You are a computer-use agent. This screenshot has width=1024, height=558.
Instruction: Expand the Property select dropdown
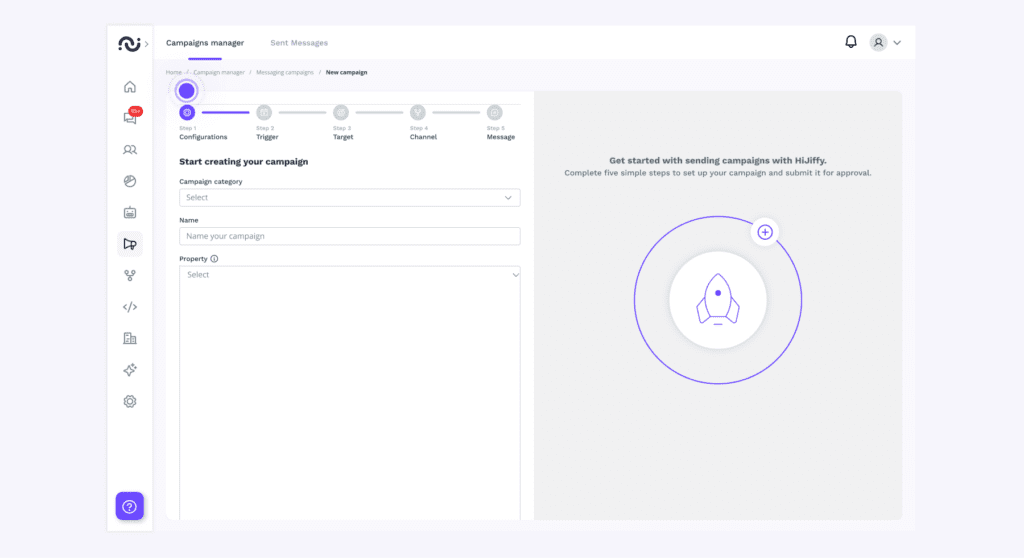pyautogui.click(x=349, y=275)
